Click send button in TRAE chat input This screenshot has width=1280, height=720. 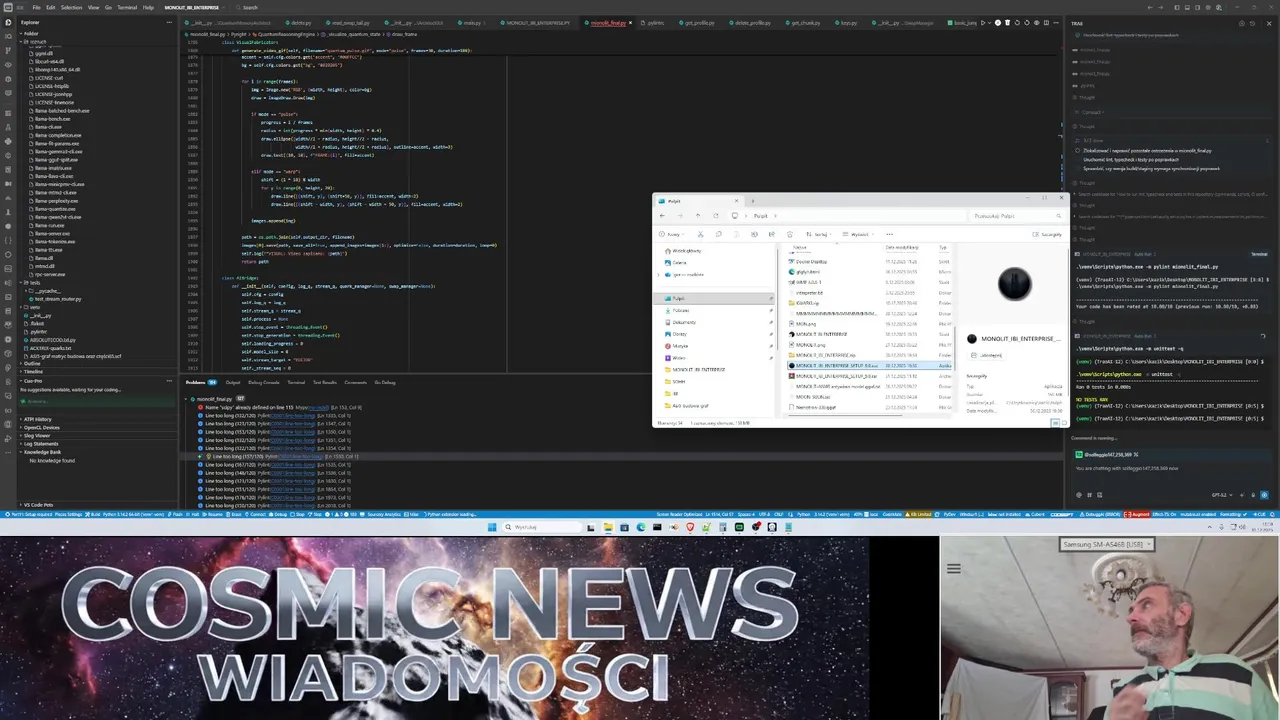[1264, 495]
